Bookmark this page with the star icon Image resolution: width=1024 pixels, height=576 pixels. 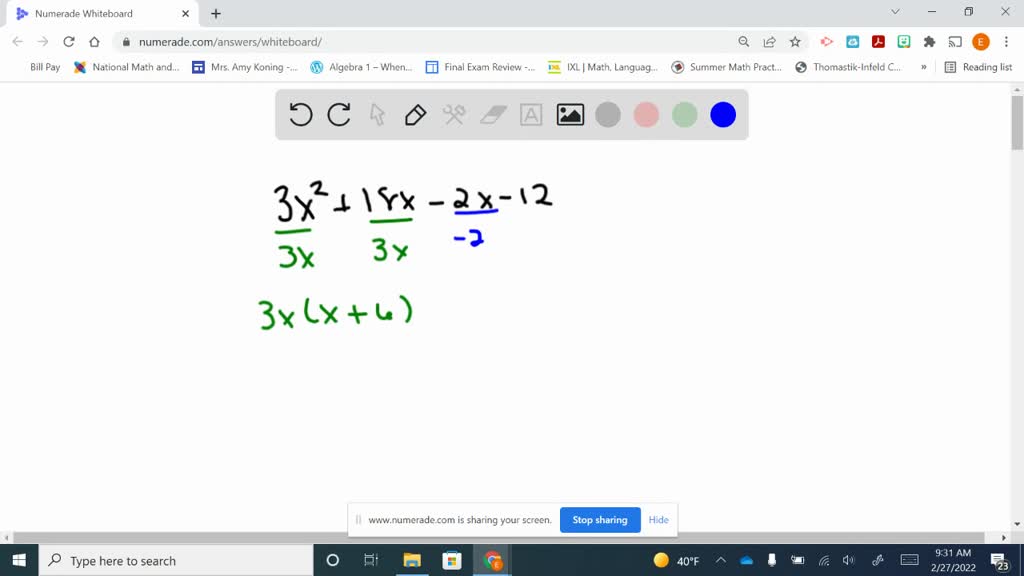795,42
